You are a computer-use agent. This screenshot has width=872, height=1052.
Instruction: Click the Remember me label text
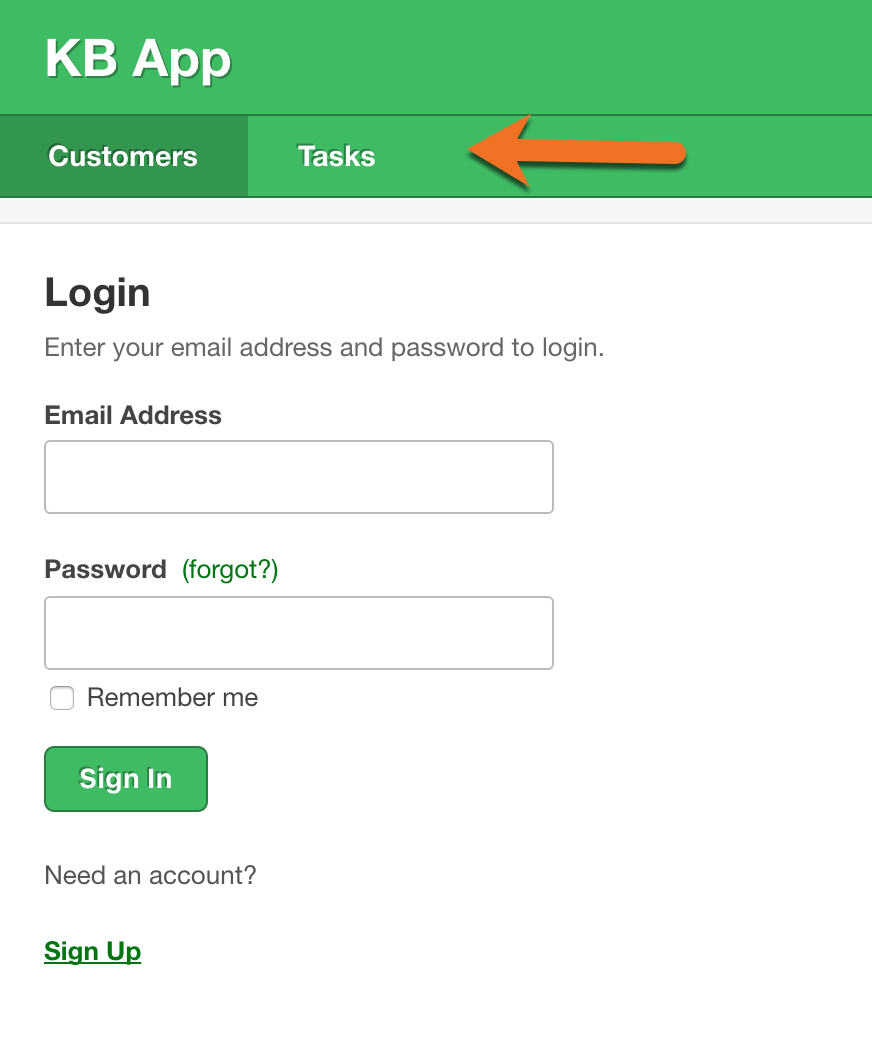pos(172,698)
